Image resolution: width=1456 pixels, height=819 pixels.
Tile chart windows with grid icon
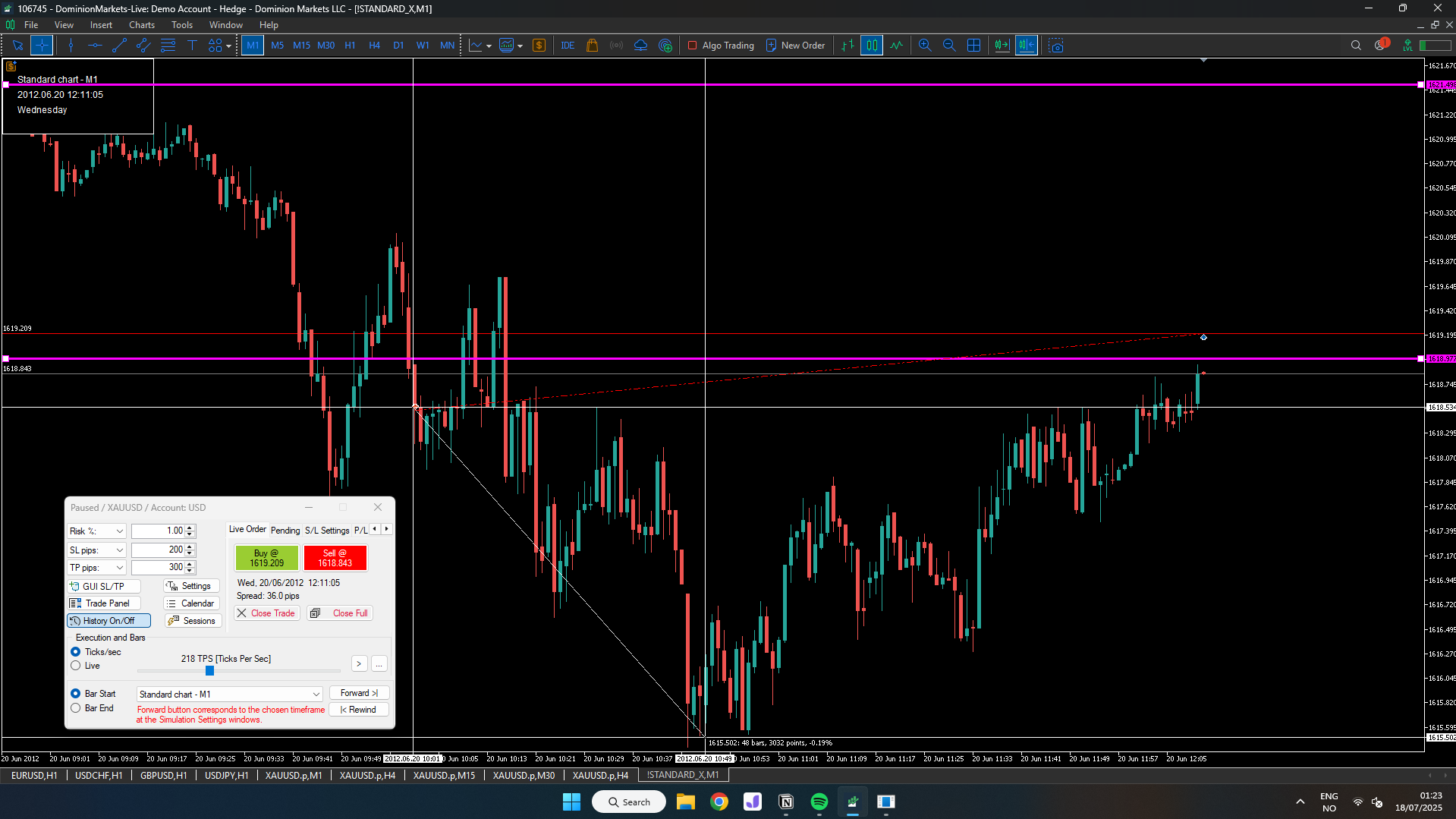973,46
